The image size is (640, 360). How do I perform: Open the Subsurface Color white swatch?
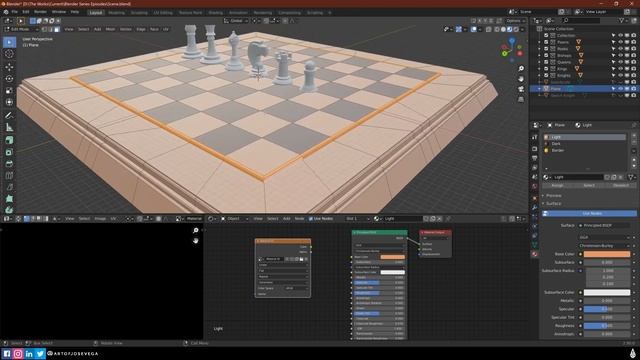607,292
